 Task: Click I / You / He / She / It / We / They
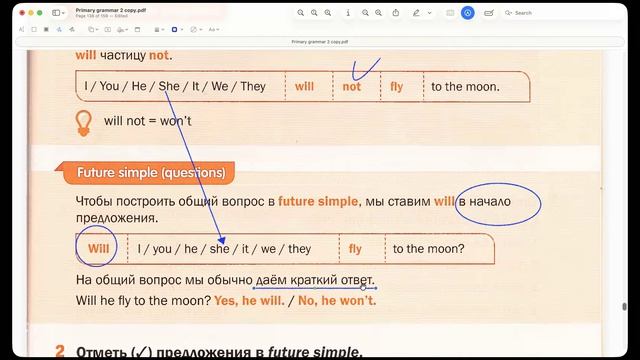(175, 87)
